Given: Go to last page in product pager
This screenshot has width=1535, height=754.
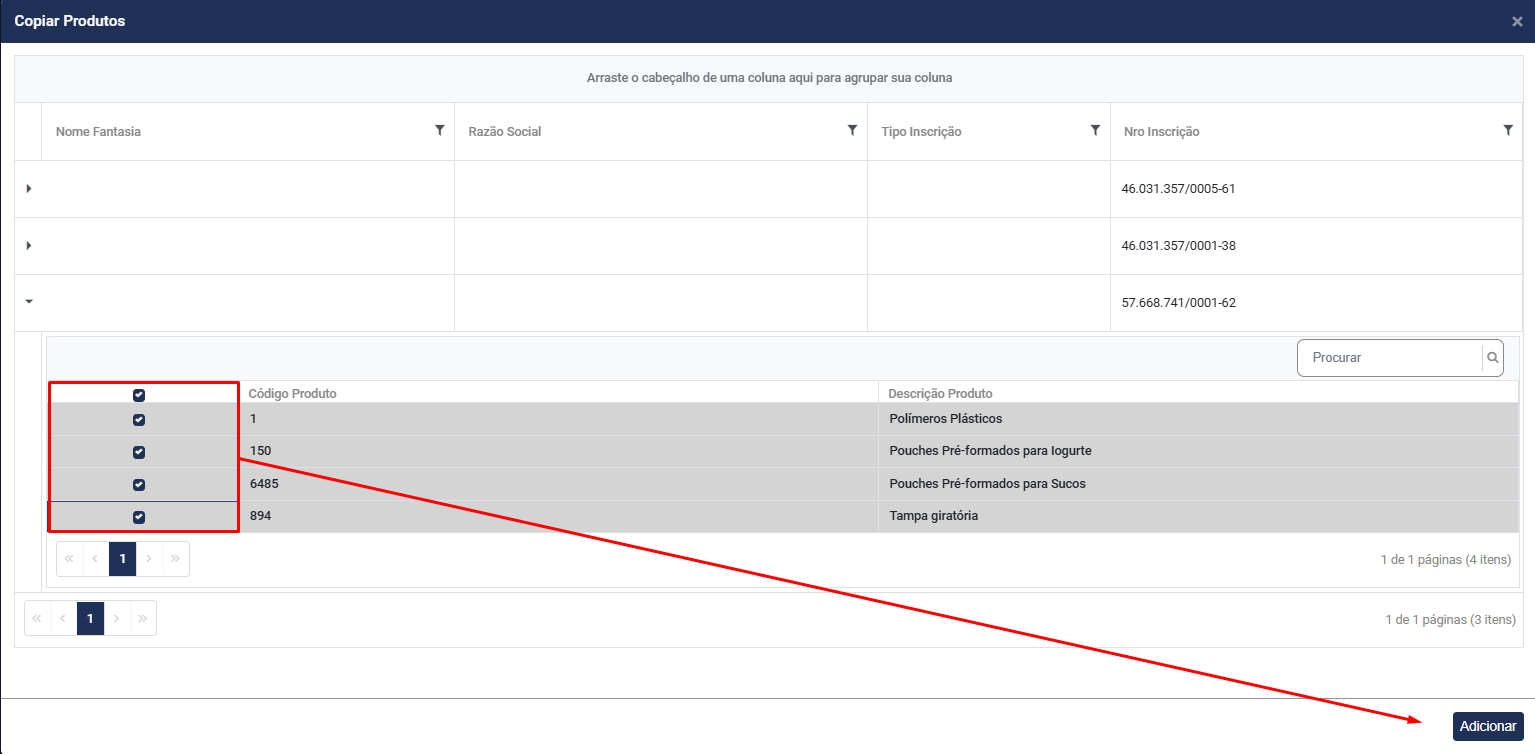Looking at the screenshot, I should click(x=175, y=559).
